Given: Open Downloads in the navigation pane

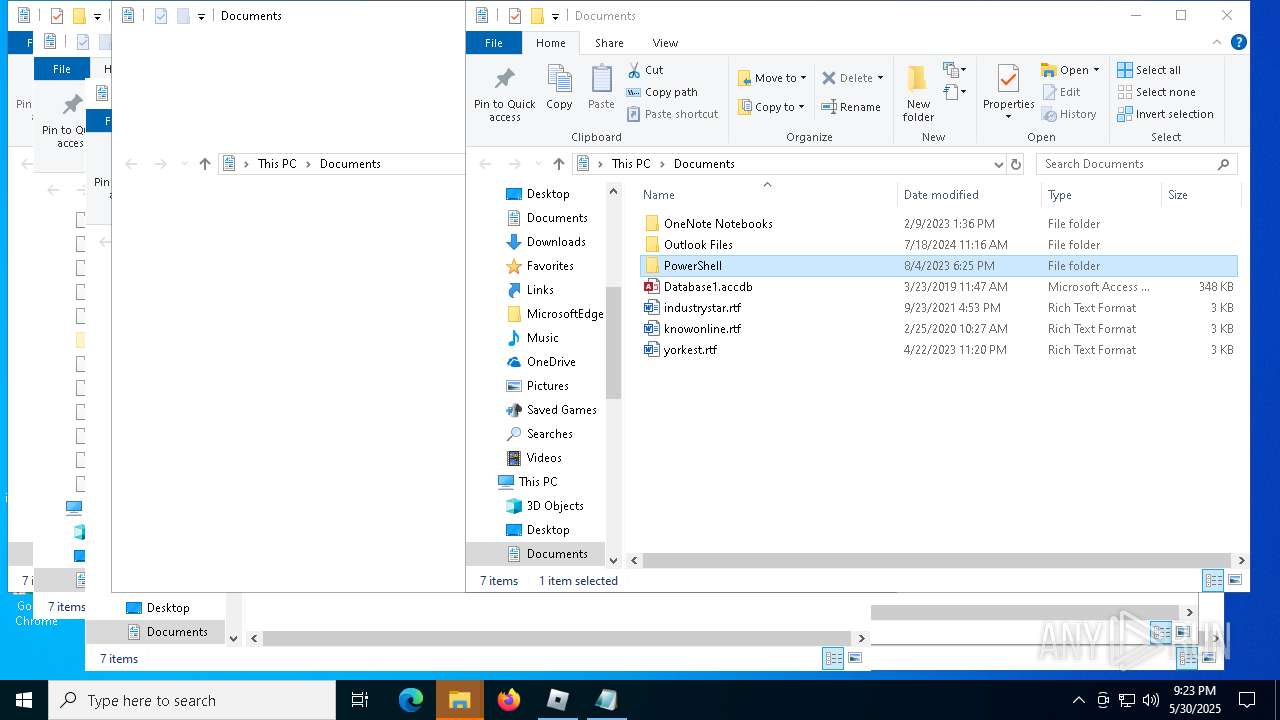Looking at the screenshot, I should coord(556,242).
